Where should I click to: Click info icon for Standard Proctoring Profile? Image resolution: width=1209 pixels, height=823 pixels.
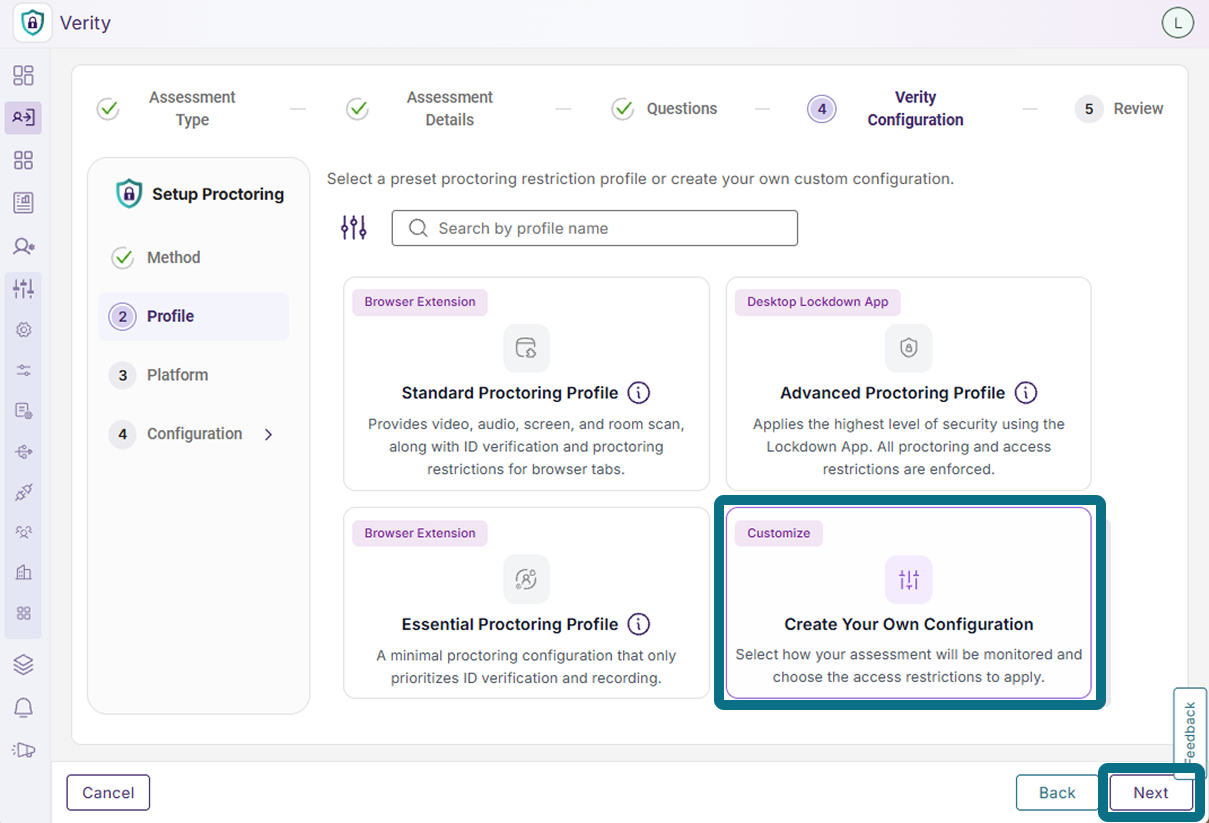(639, 392)
